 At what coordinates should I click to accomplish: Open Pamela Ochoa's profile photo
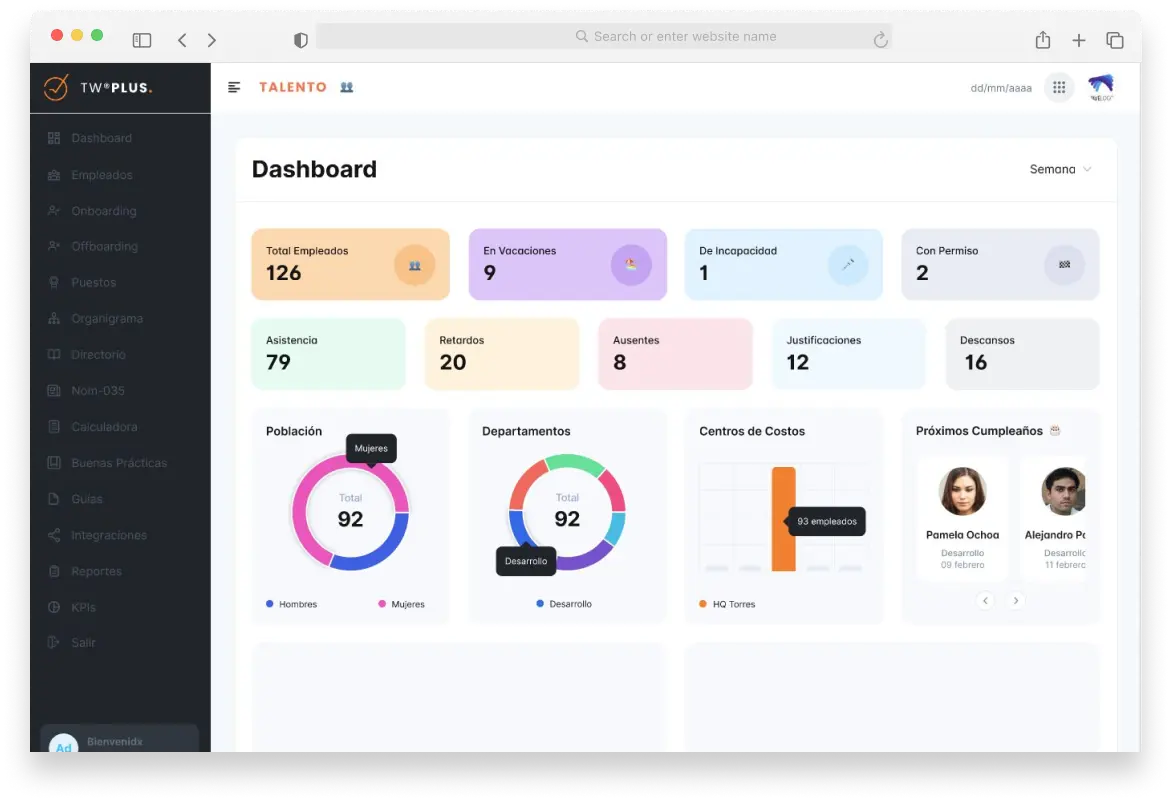click(x=961, y=491)
